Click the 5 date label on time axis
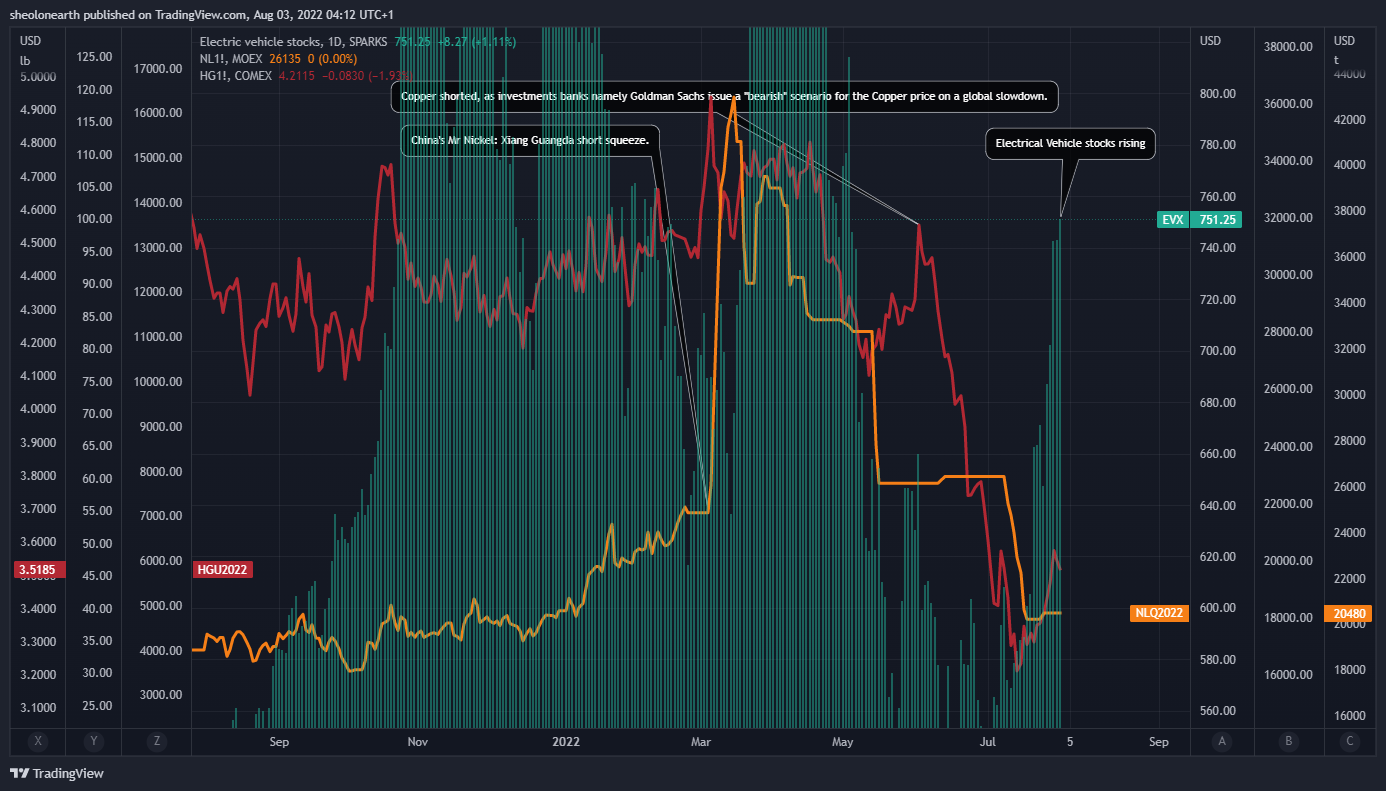The width and height of the screenshot is (1386, 791). click(x=1069, y=741)
